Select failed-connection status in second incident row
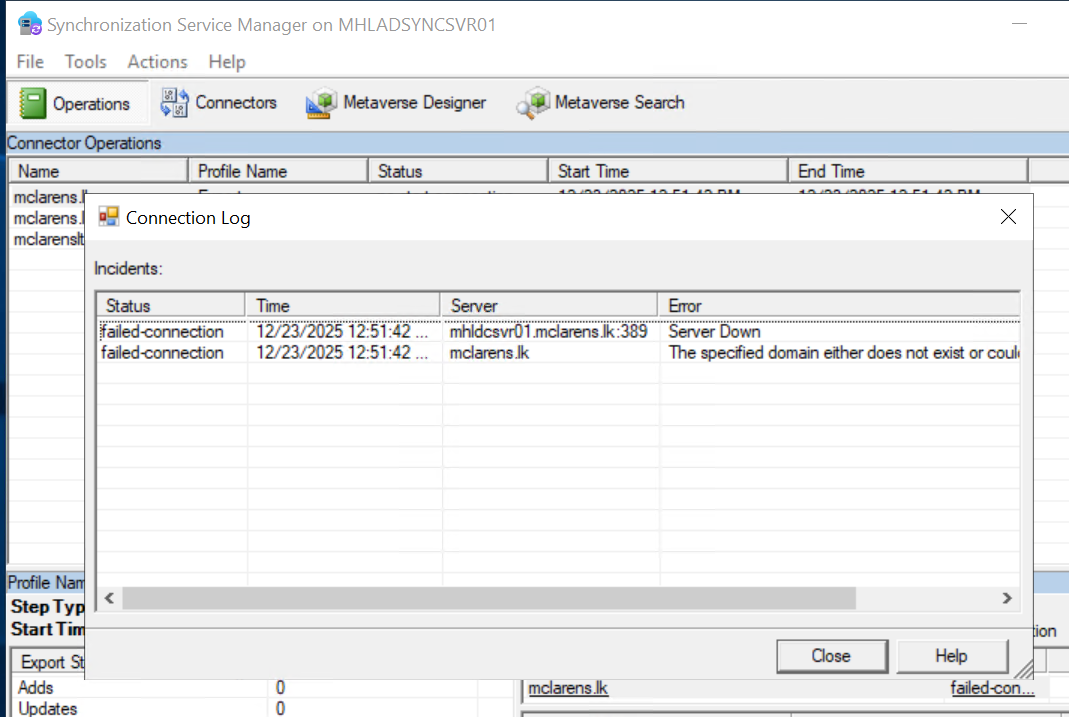The height and width of the screenshot is (717, 1069). point(162,352)
